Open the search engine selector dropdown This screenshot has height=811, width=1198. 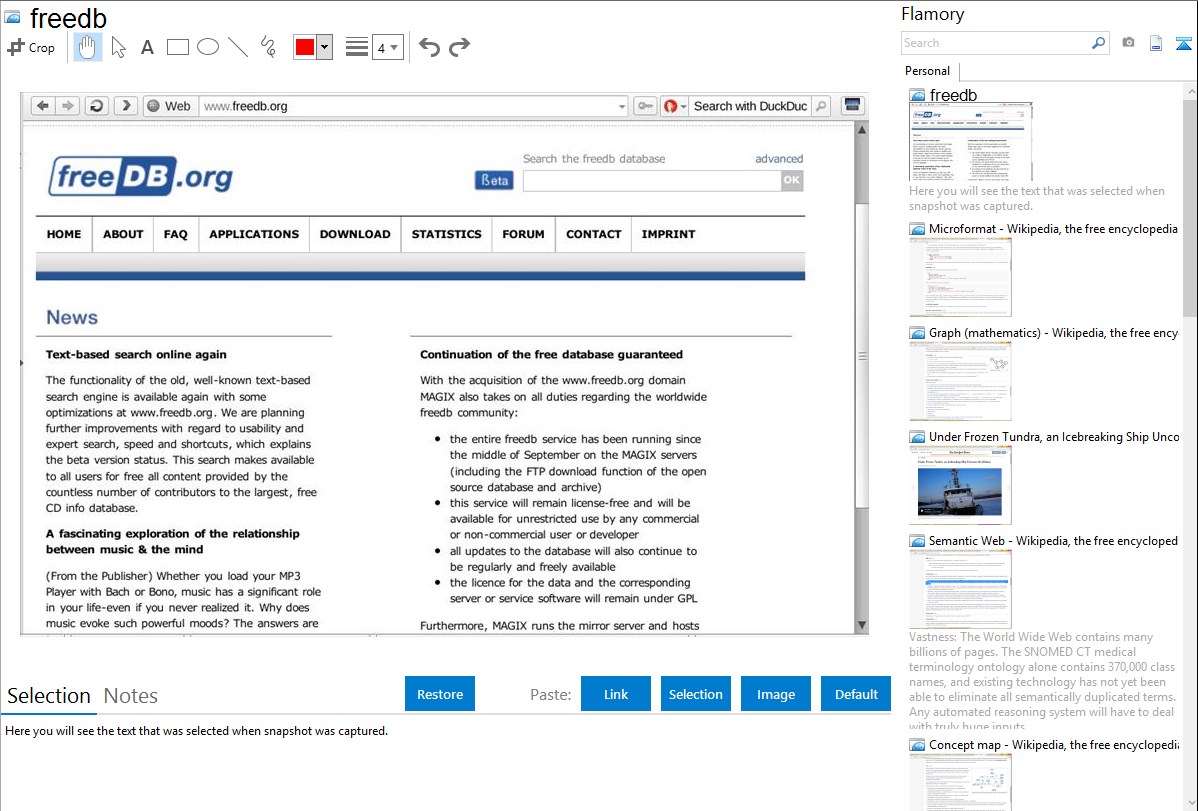[x=675, y=106]
